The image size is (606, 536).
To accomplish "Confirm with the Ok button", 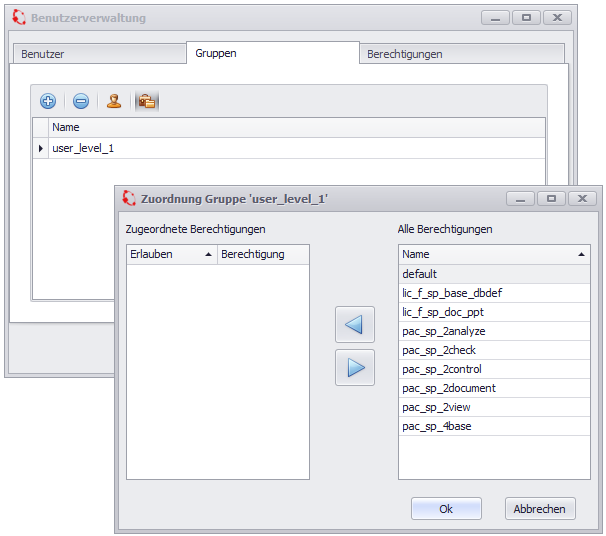I will coord(446,509).
